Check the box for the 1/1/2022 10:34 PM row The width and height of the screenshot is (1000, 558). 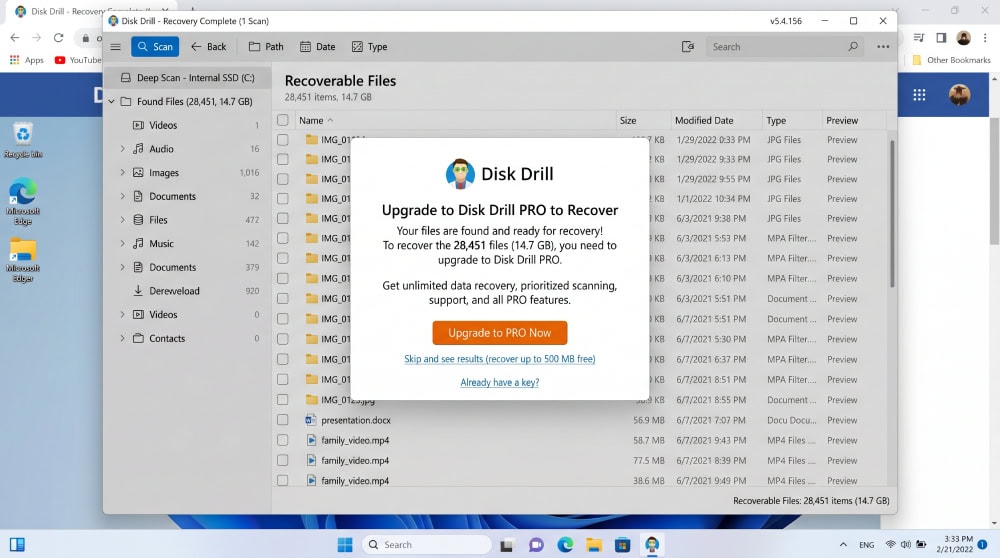tap(283, 198)
